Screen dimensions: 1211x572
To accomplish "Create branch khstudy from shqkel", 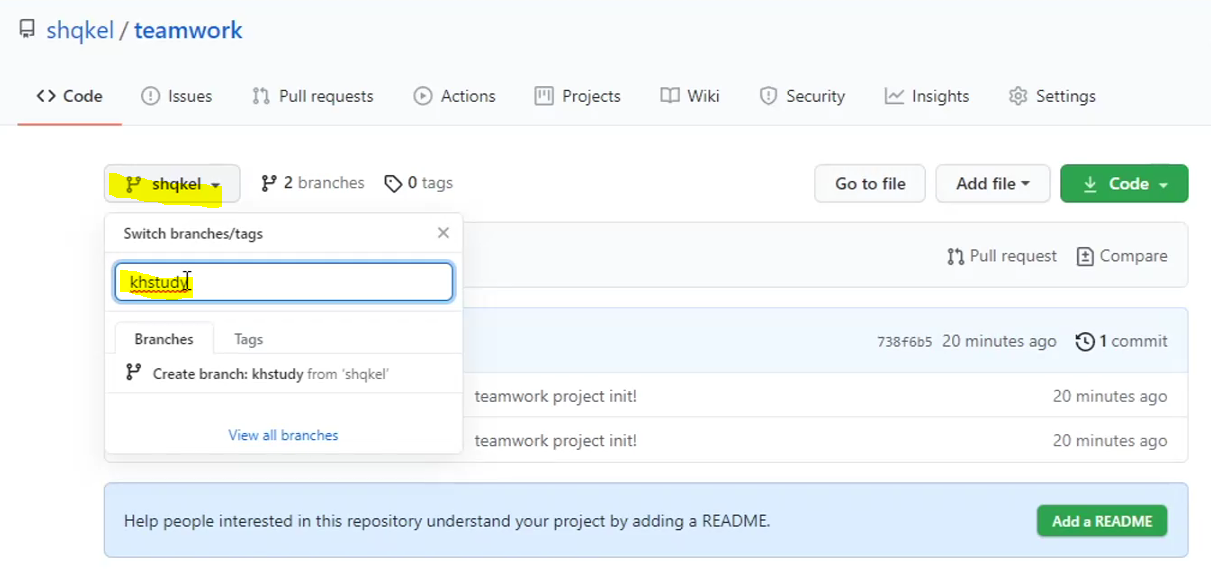I will tap(283, 374).
